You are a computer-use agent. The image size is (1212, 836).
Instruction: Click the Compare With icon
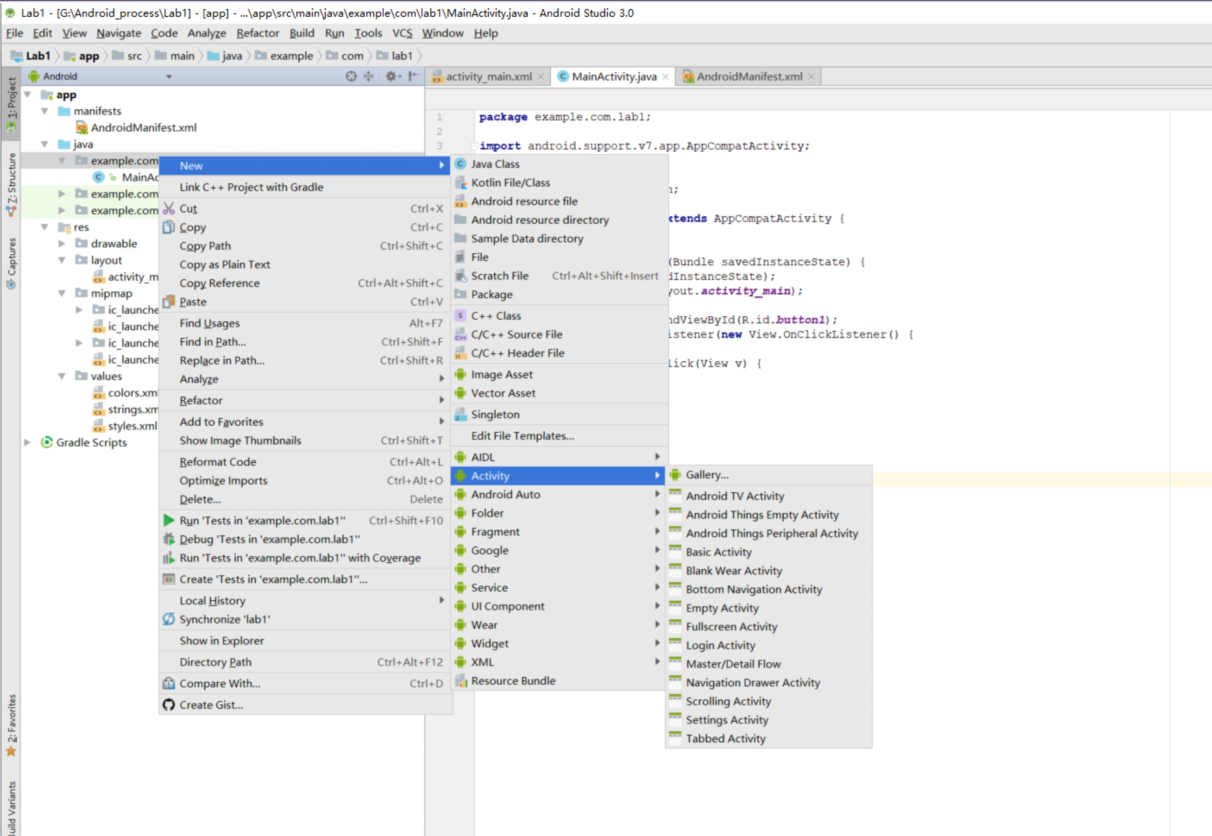click(x=169, y=684)
